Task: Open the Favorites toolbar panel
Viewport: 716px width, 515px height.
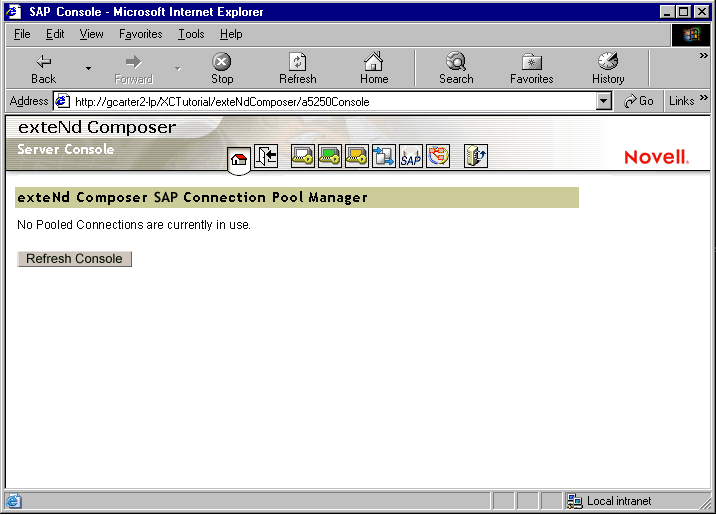Action: [532, 69]
